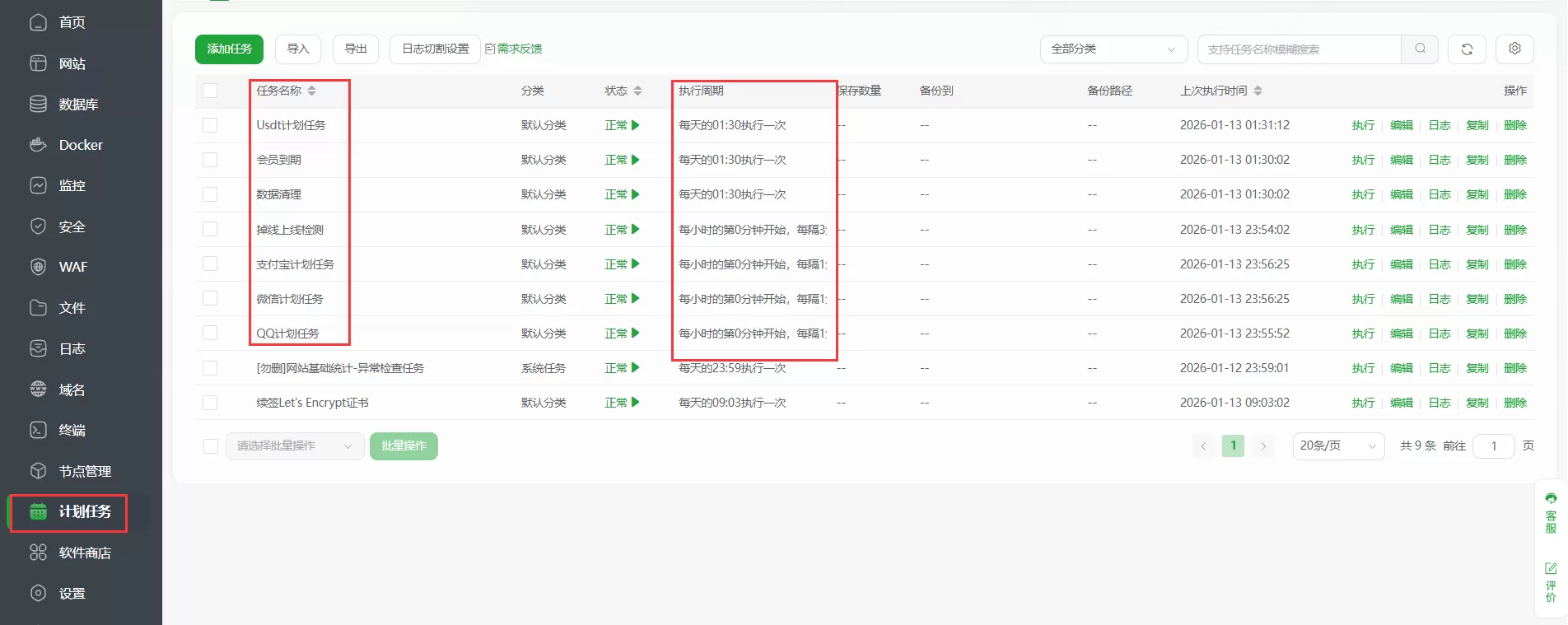Open 网站 website sidebar icon

pos(38,63)
